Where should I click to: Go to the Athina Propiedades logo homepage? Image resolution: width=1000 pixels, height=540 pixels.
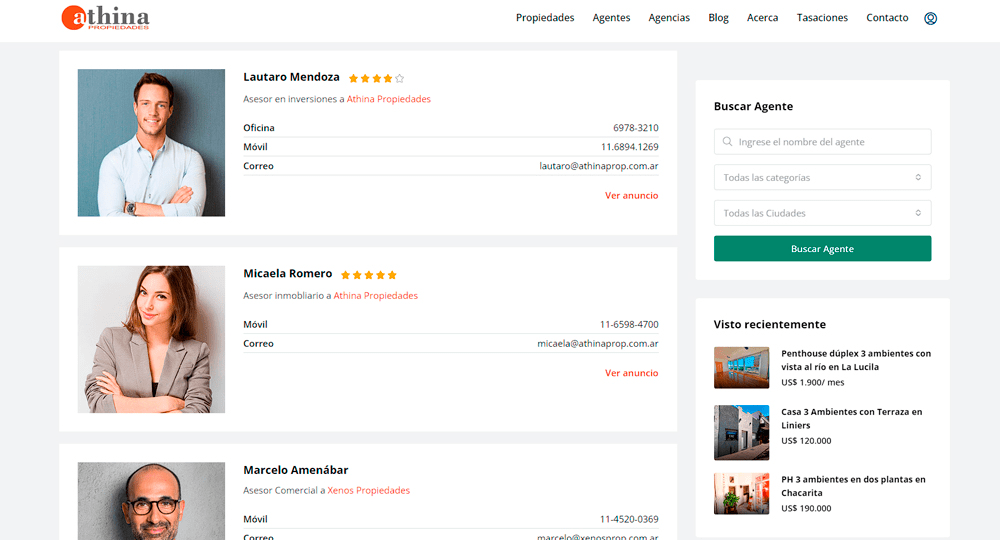coord(105,18)
